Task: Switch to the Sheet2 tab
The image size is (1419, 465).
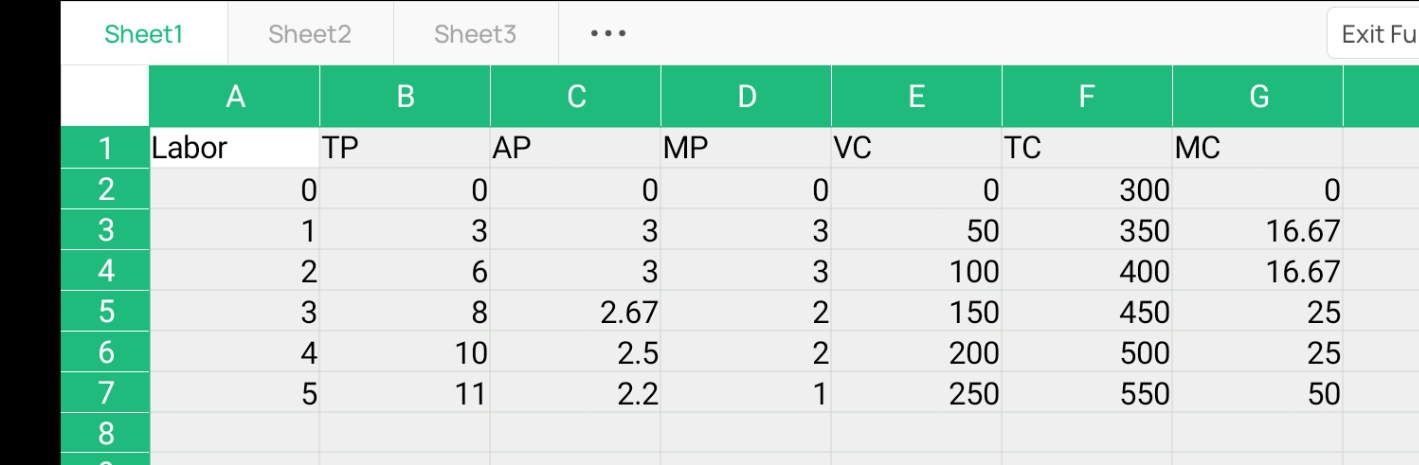Action: pyautogui.click(x=310, y=34)
